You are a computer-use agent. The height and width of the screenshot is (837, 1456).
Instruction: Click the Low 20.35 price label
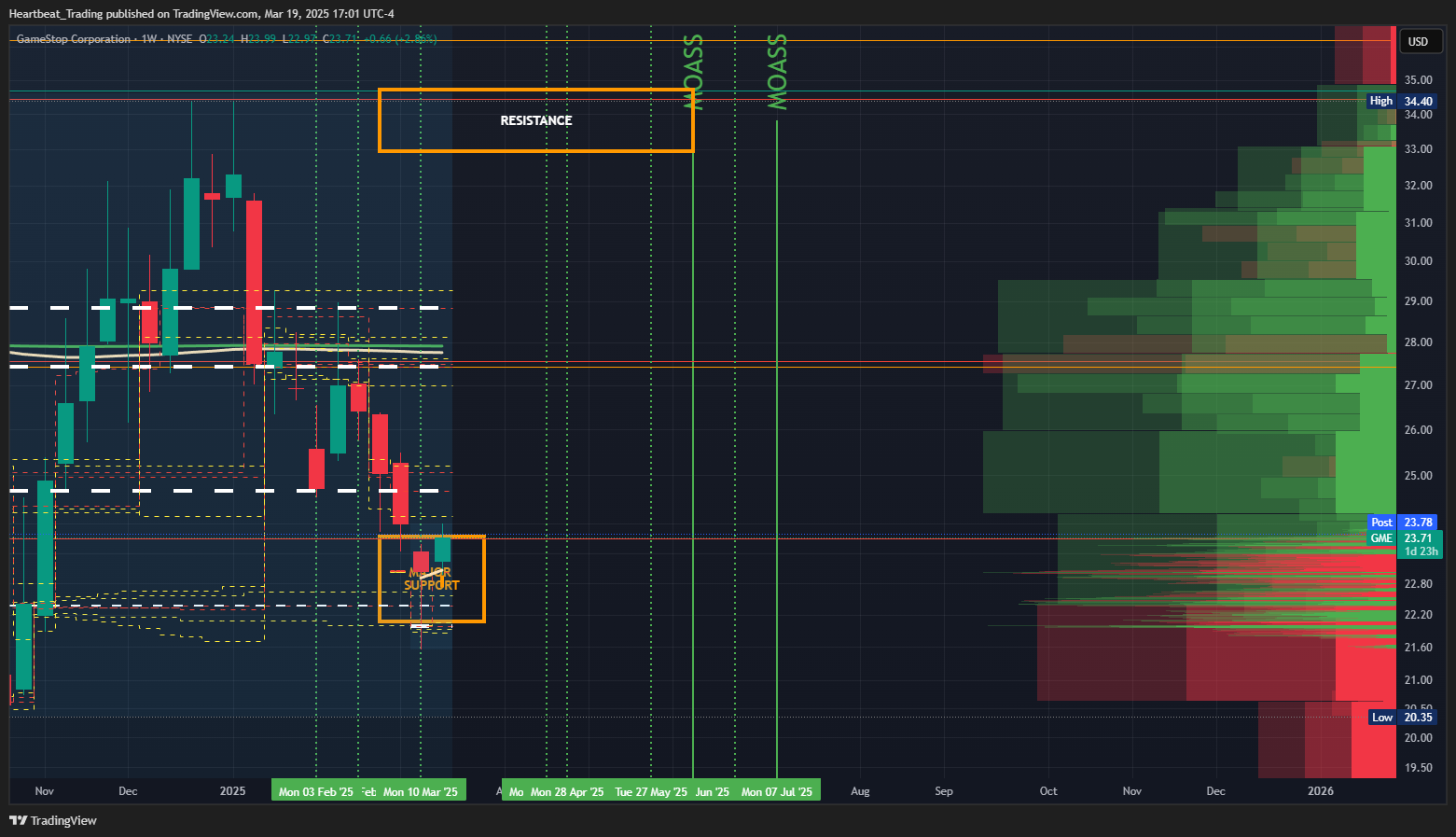coord(1403,717)
